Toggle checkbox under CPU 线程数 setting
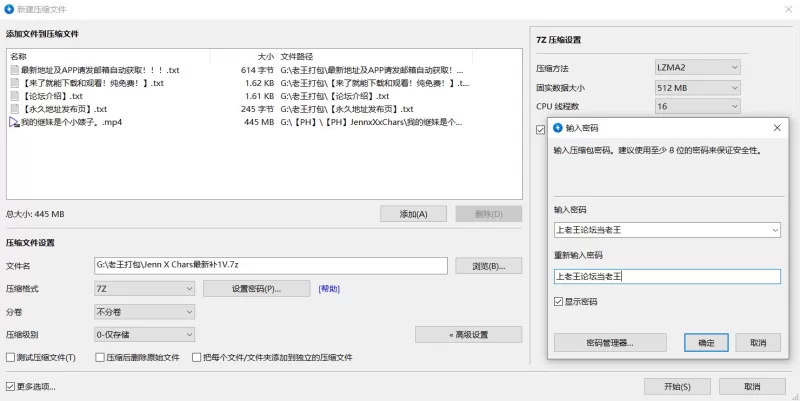The width and height of the screenshot is (800, 401). [540, 130]
